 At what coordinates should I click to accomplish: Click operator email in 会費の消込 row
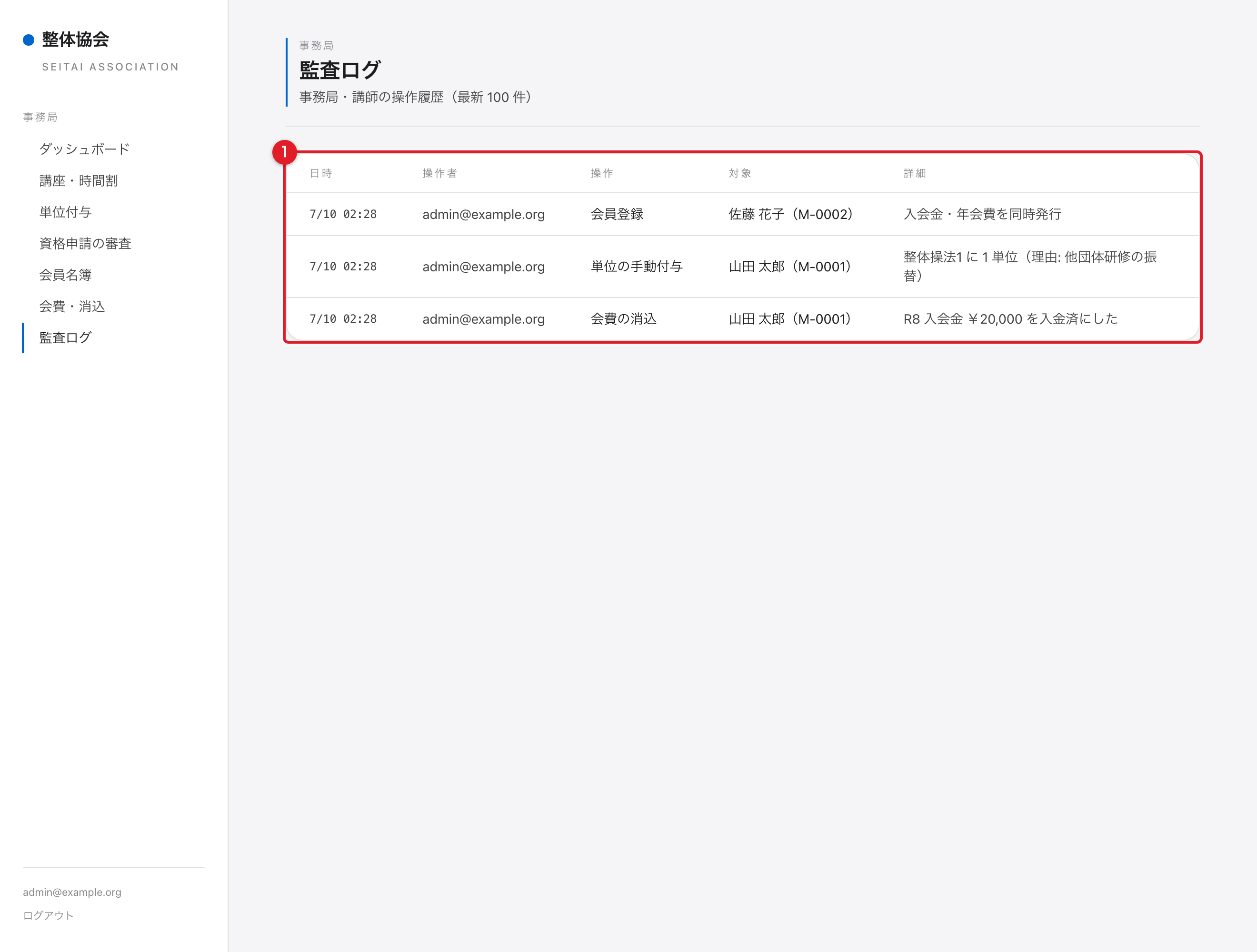484,318
